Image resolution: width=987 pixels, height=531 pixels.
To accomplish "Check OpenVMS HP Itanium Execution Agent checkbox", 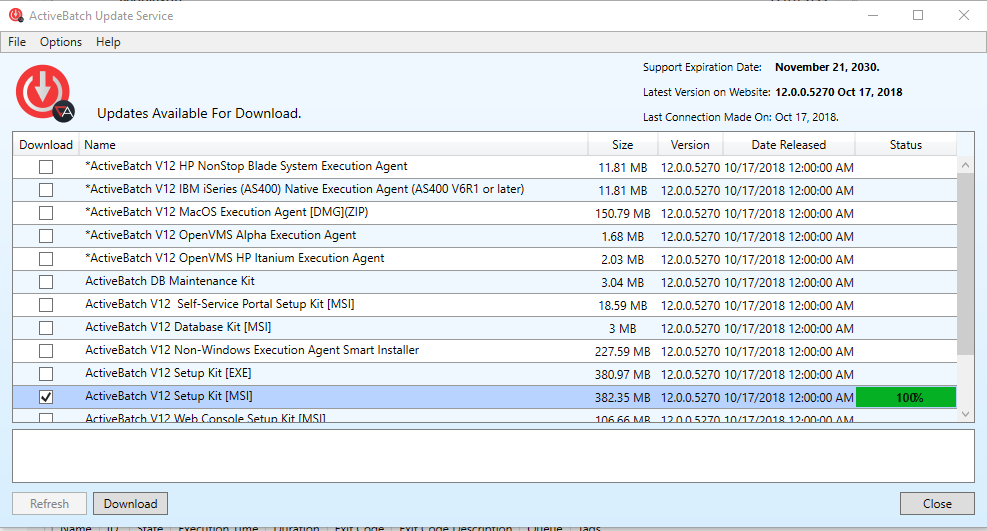I will point(46,259).
